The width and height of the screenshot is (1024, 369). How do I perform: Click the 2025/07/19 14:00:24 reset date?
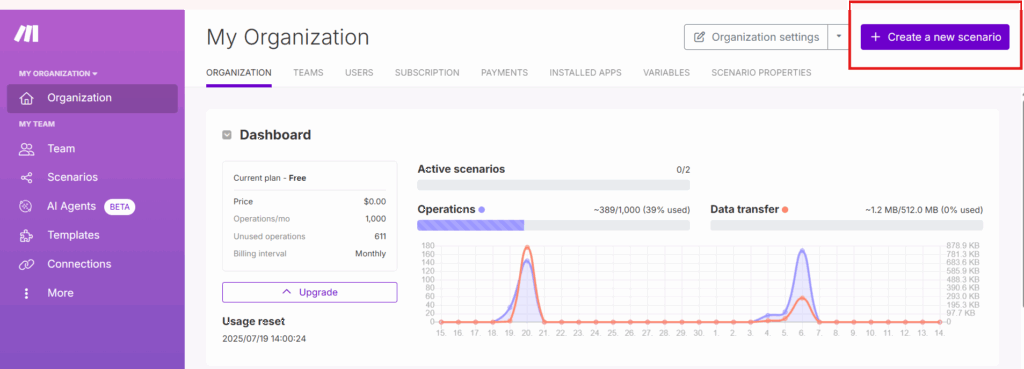(x=264, y=339)
